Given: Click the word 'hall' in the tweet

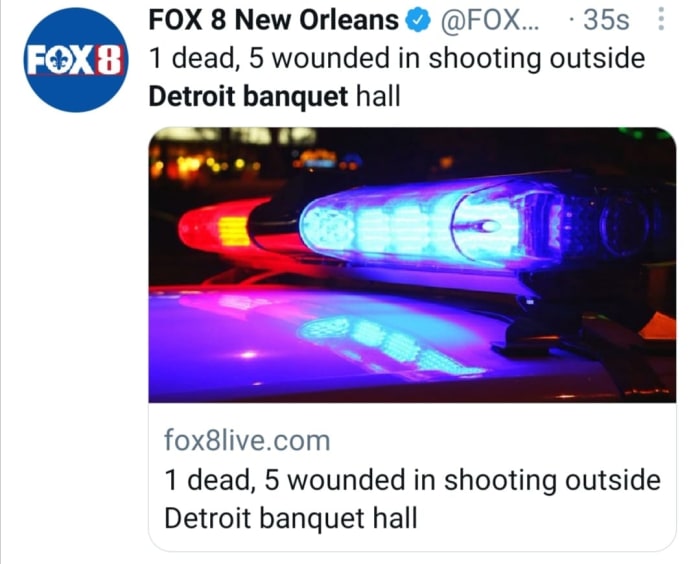Looking at the screenshot, I should (x=378, y=97).
